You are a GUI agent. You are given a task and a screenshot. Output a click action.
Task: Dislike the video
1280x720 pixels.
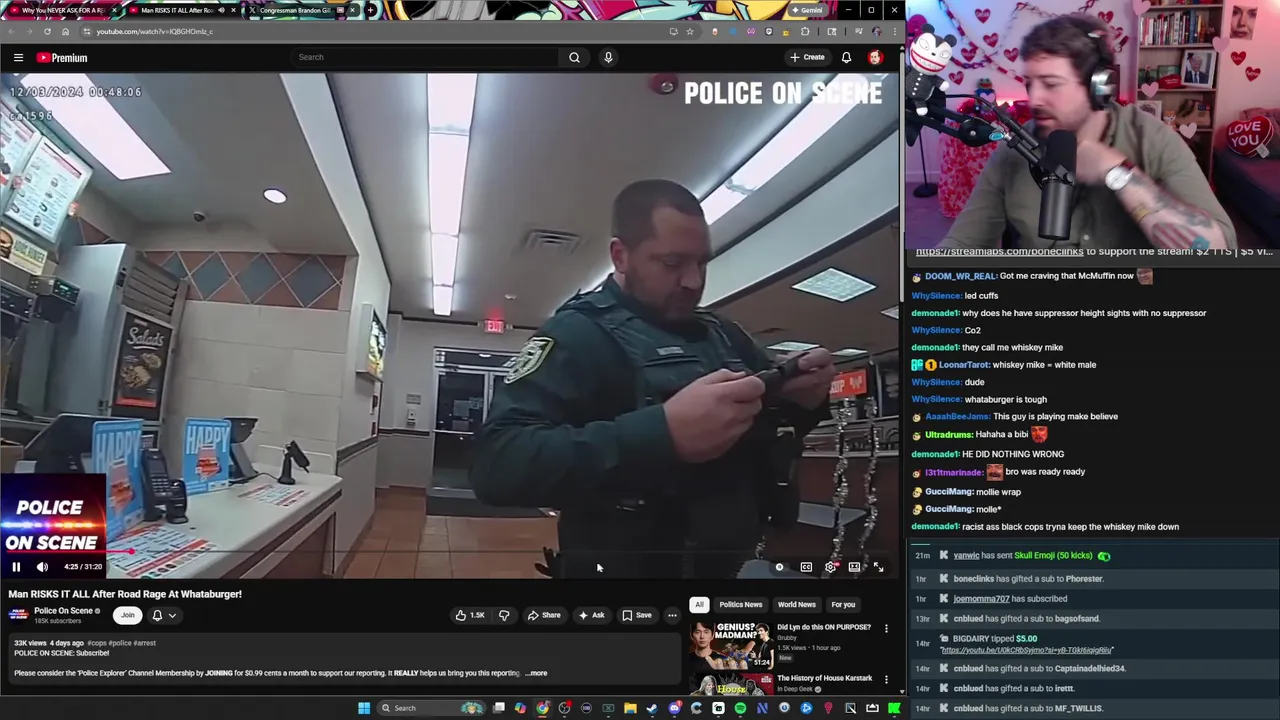pos(504,615)
